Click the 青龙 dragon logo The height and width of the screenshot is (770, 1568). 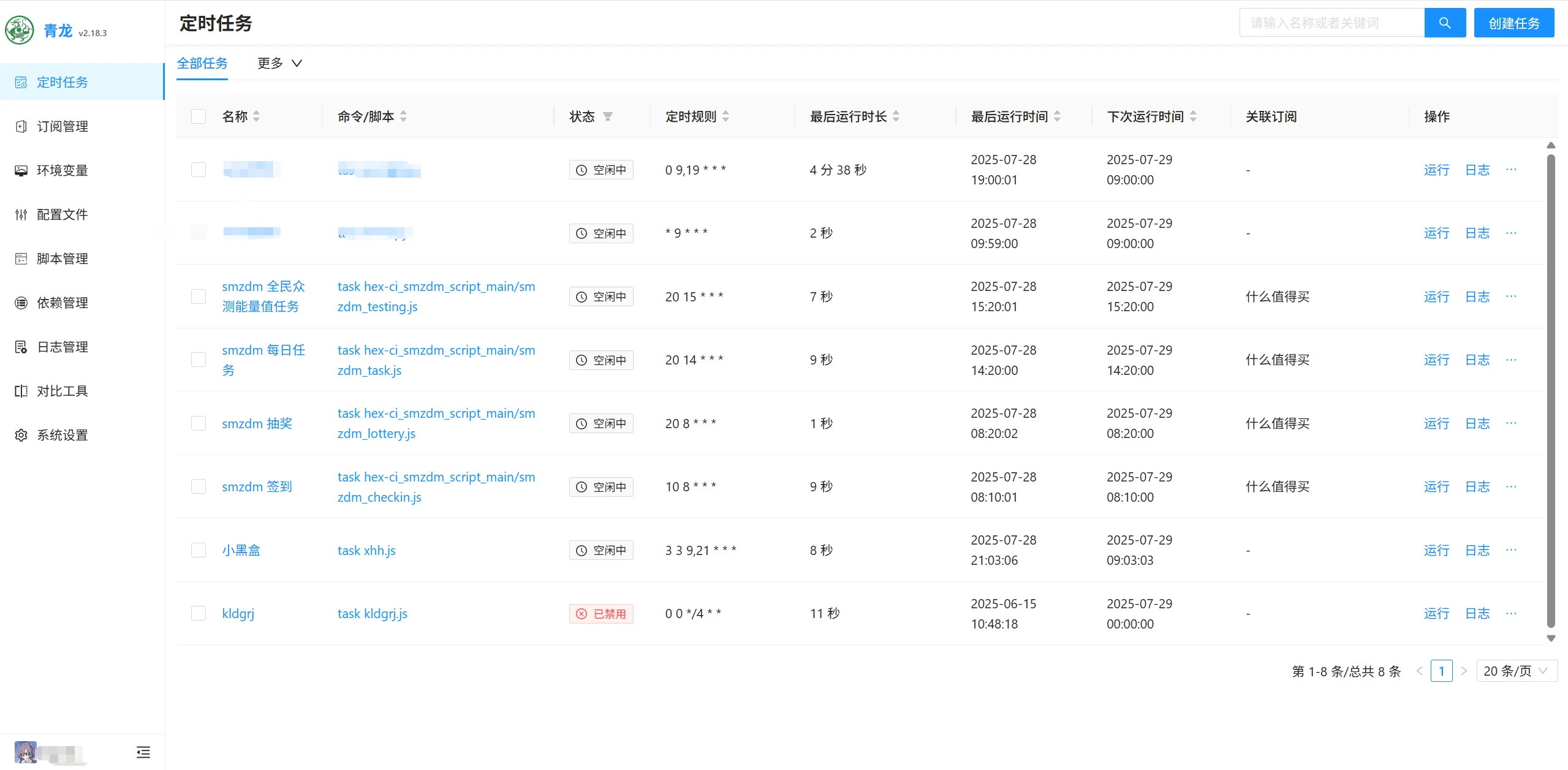point(20,30)
